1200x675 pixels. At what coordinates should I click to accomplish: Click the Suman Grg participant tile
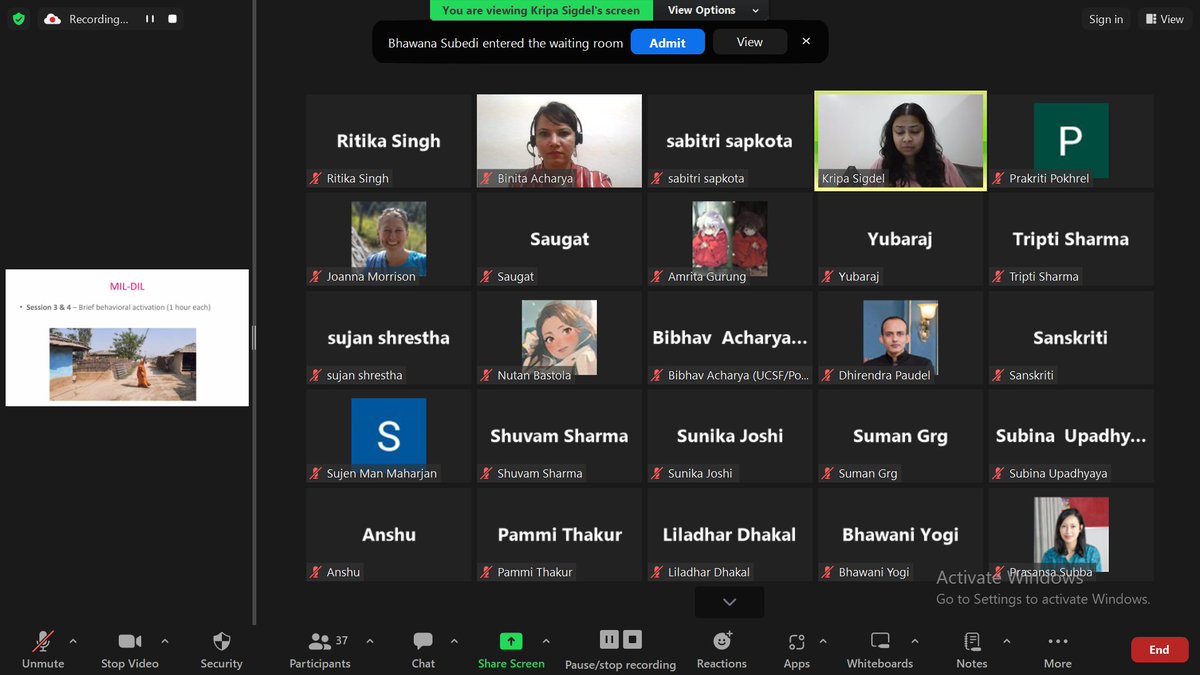click(900, 436)
